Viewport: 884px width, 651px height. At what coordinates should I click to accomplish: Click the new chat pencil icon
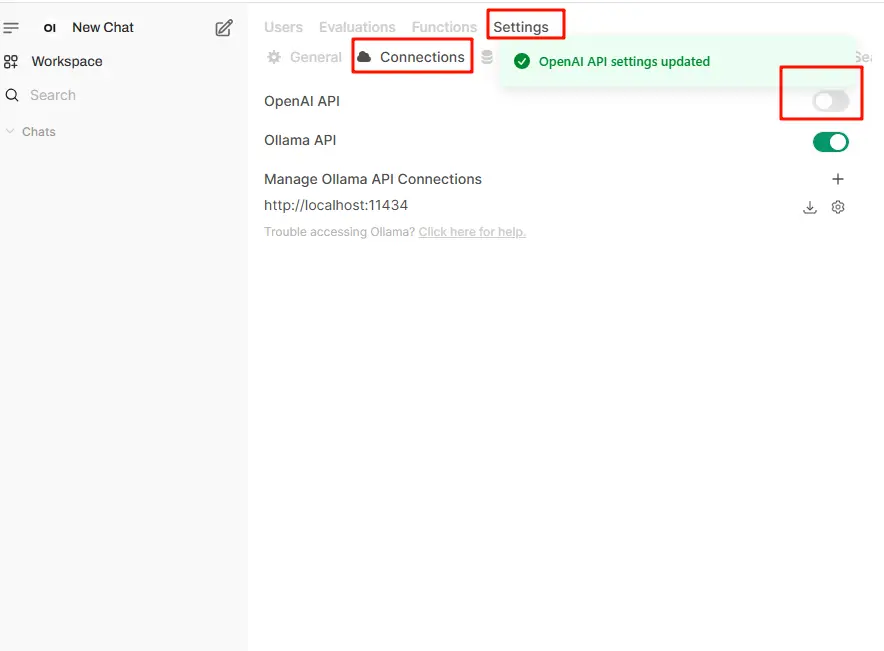click(224, 28)
